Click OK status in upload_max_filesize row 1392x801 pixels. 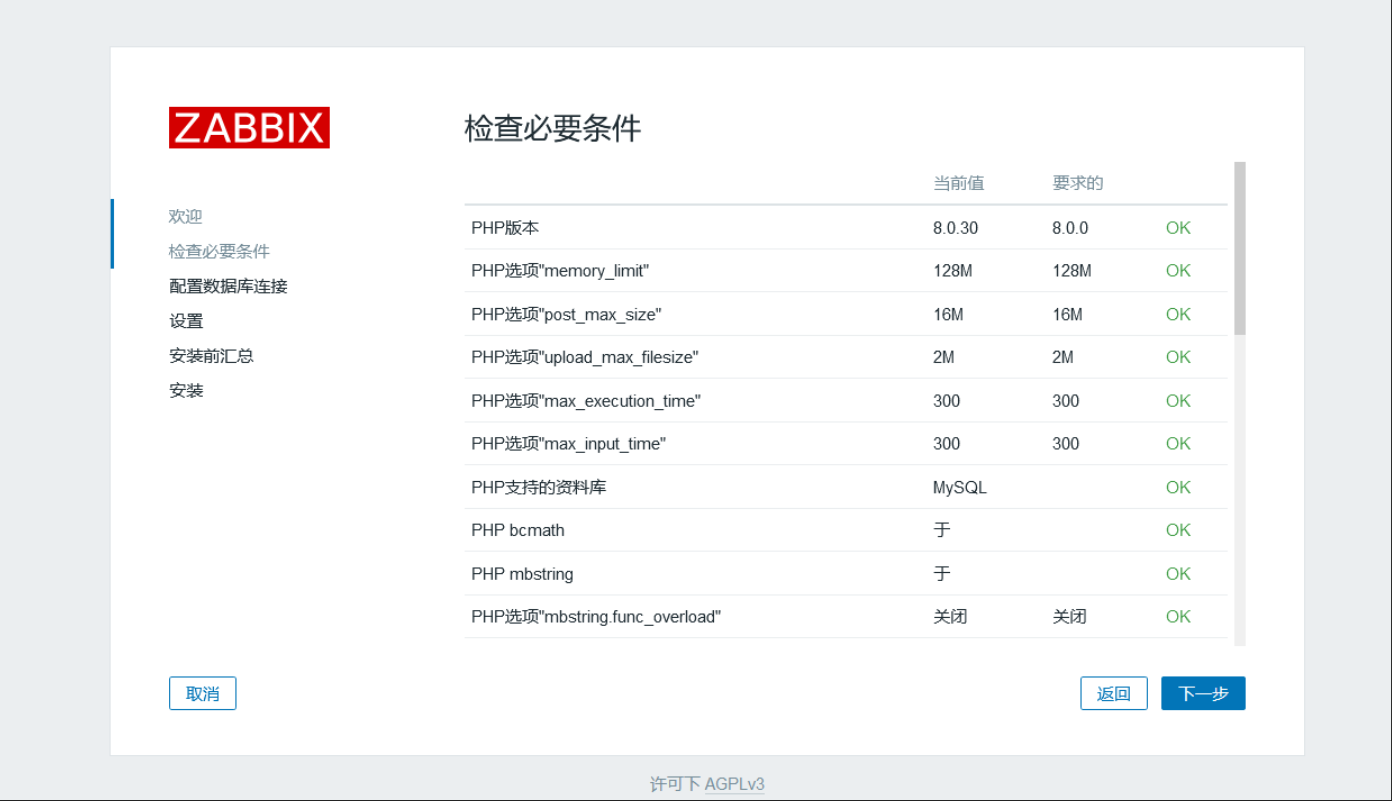coord(1178,357)
